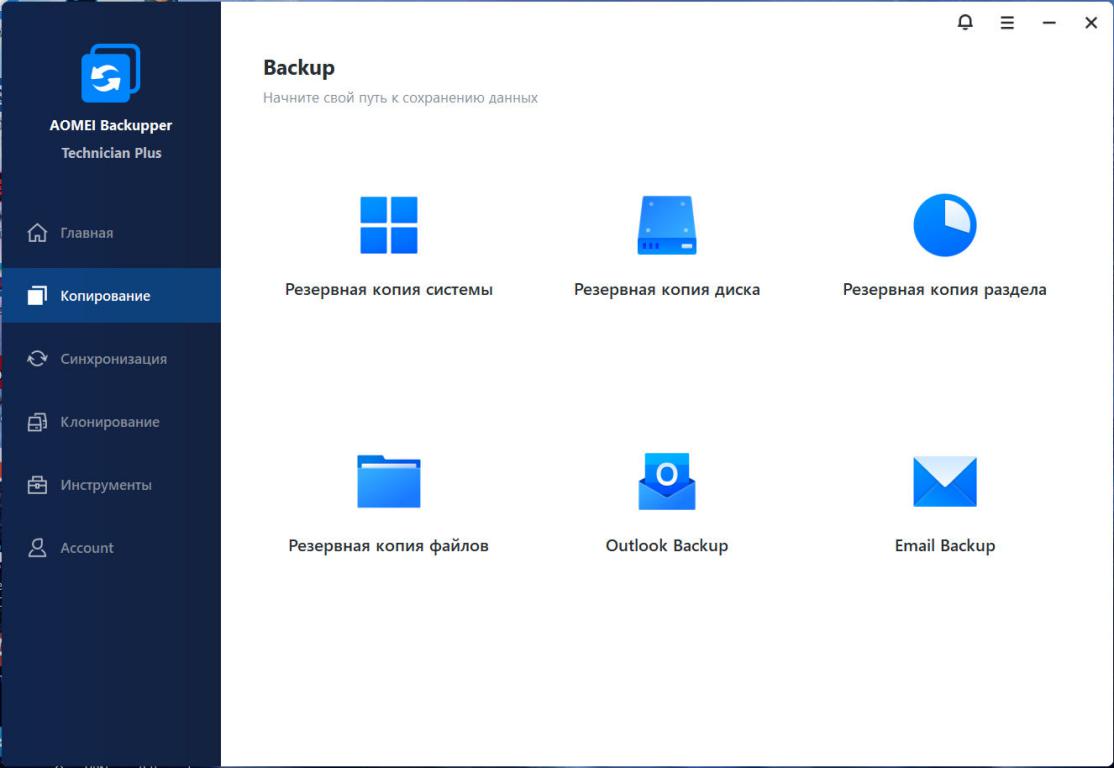Click the file backup folder icon
This screenshot has width=1114, height=768.
tap(389, 481)
